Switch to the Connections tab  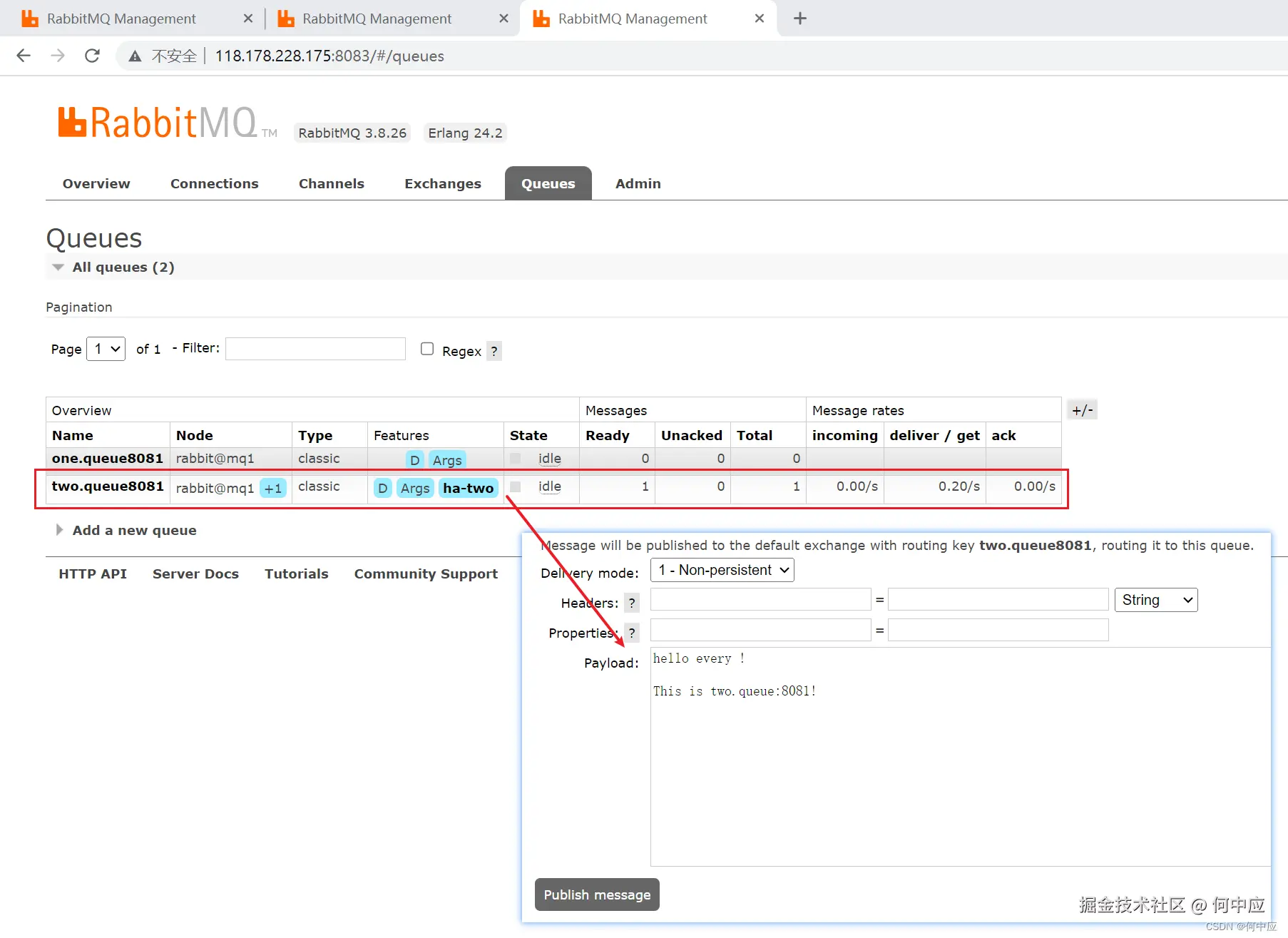(215, 183)
